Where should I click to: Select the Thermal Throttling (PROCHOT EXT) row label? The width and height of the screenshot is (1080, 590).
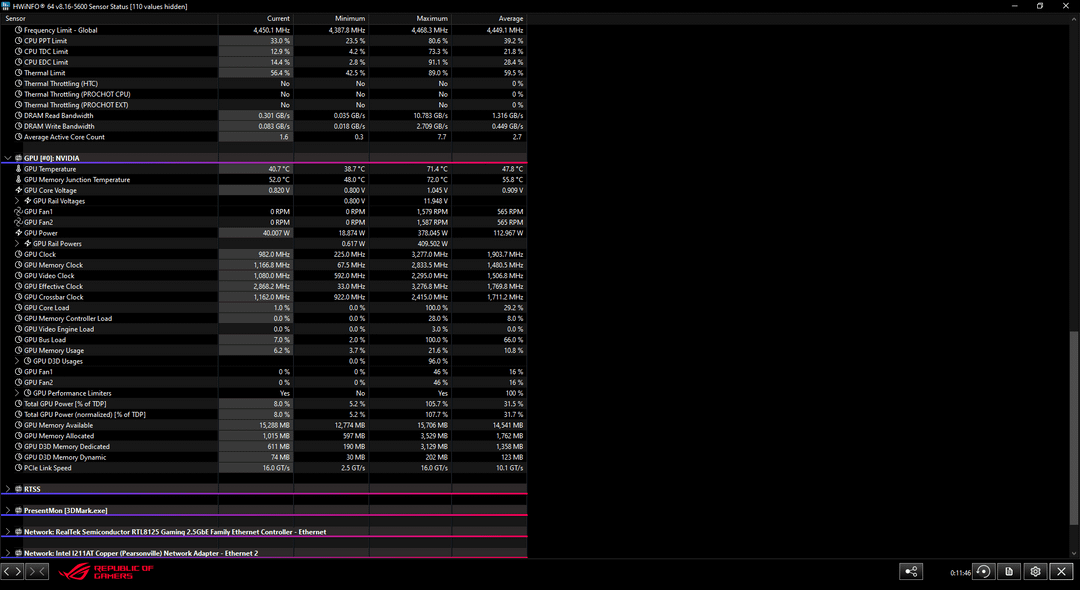[x=76, y=105]
